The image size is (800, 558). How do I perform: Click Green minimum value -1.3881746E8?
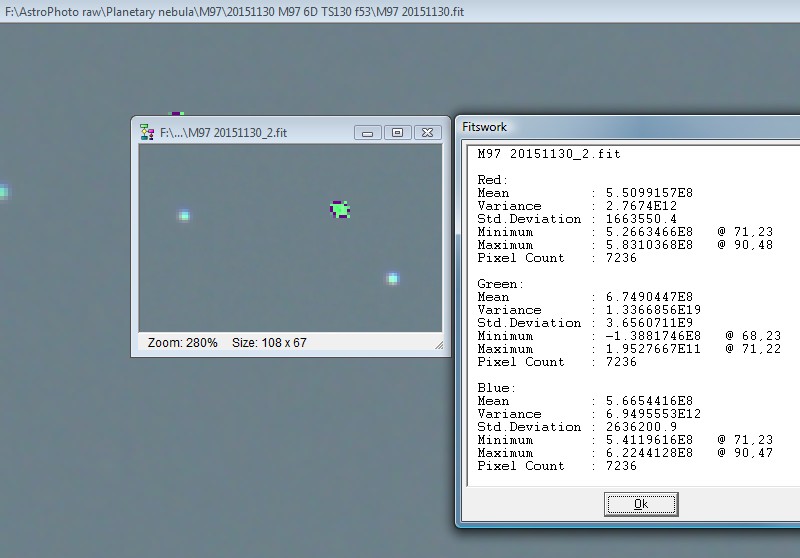654,336
